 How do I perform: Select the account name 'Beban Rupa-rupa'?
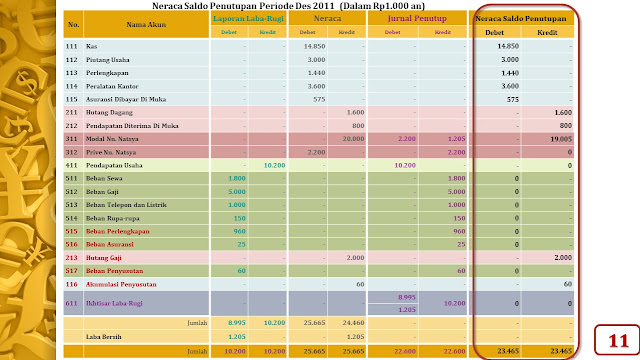click(113, 218)
